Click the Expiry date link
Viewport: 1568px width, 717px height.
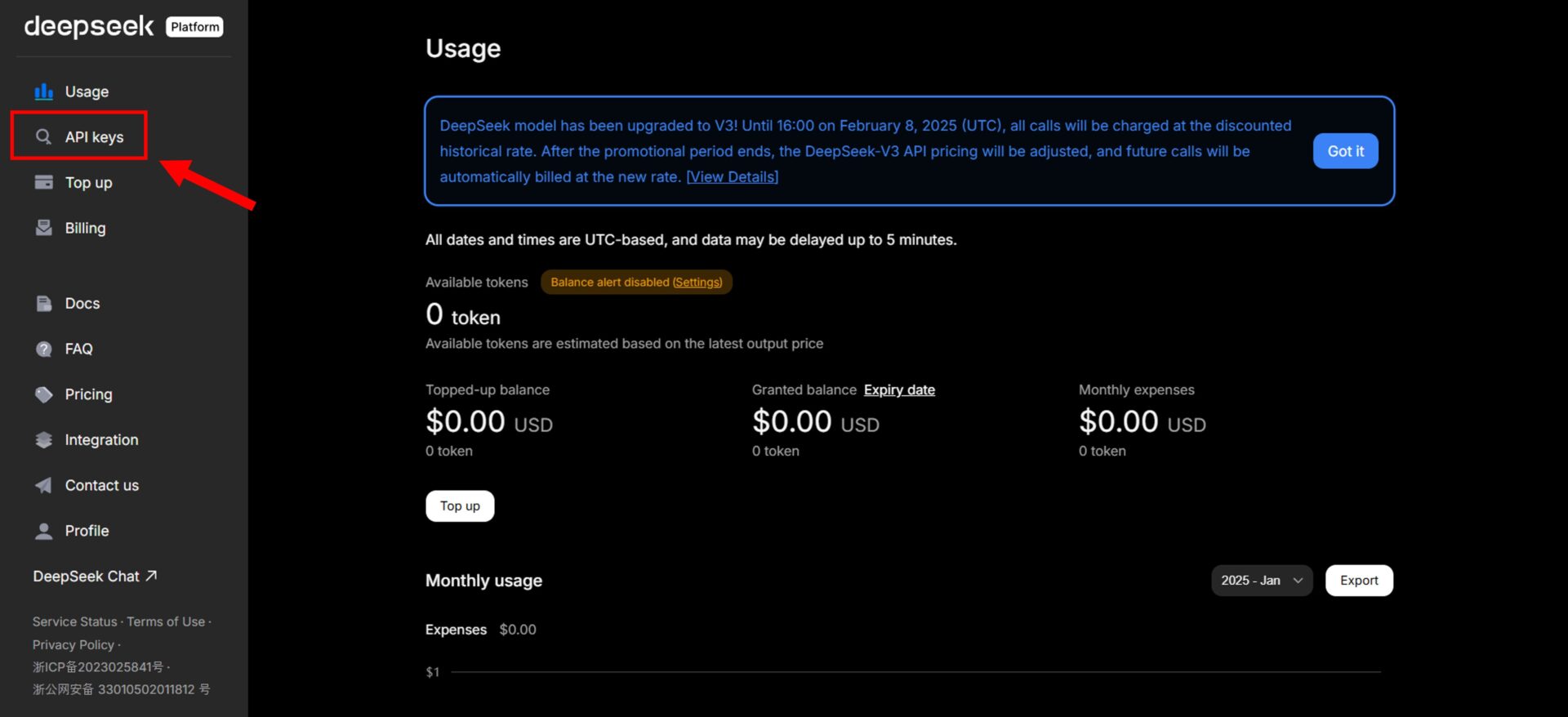(x=899, y=390)
